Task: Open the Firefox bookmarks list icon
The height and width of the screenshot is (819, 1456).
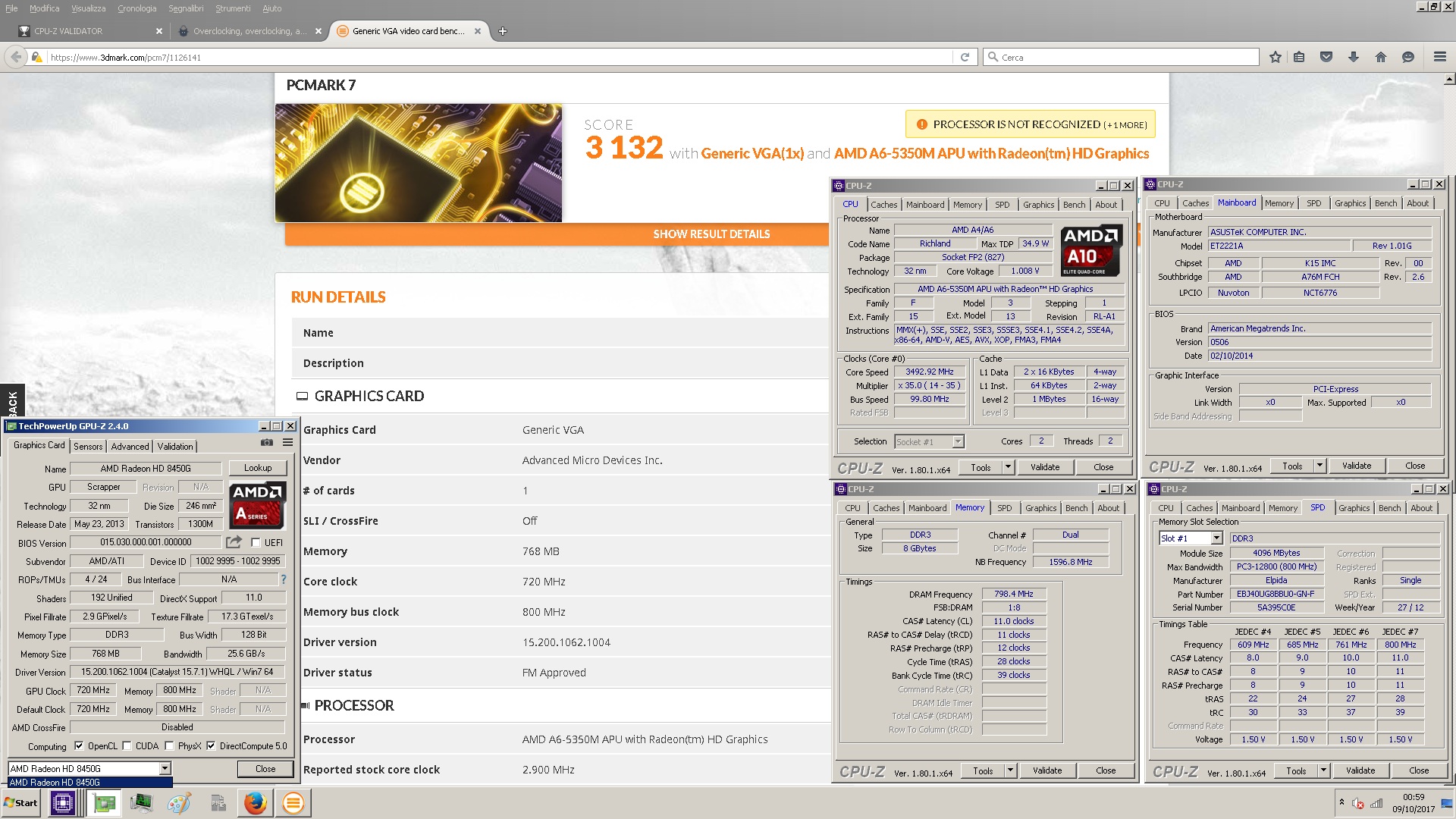Action: (x=1299, y=57)
